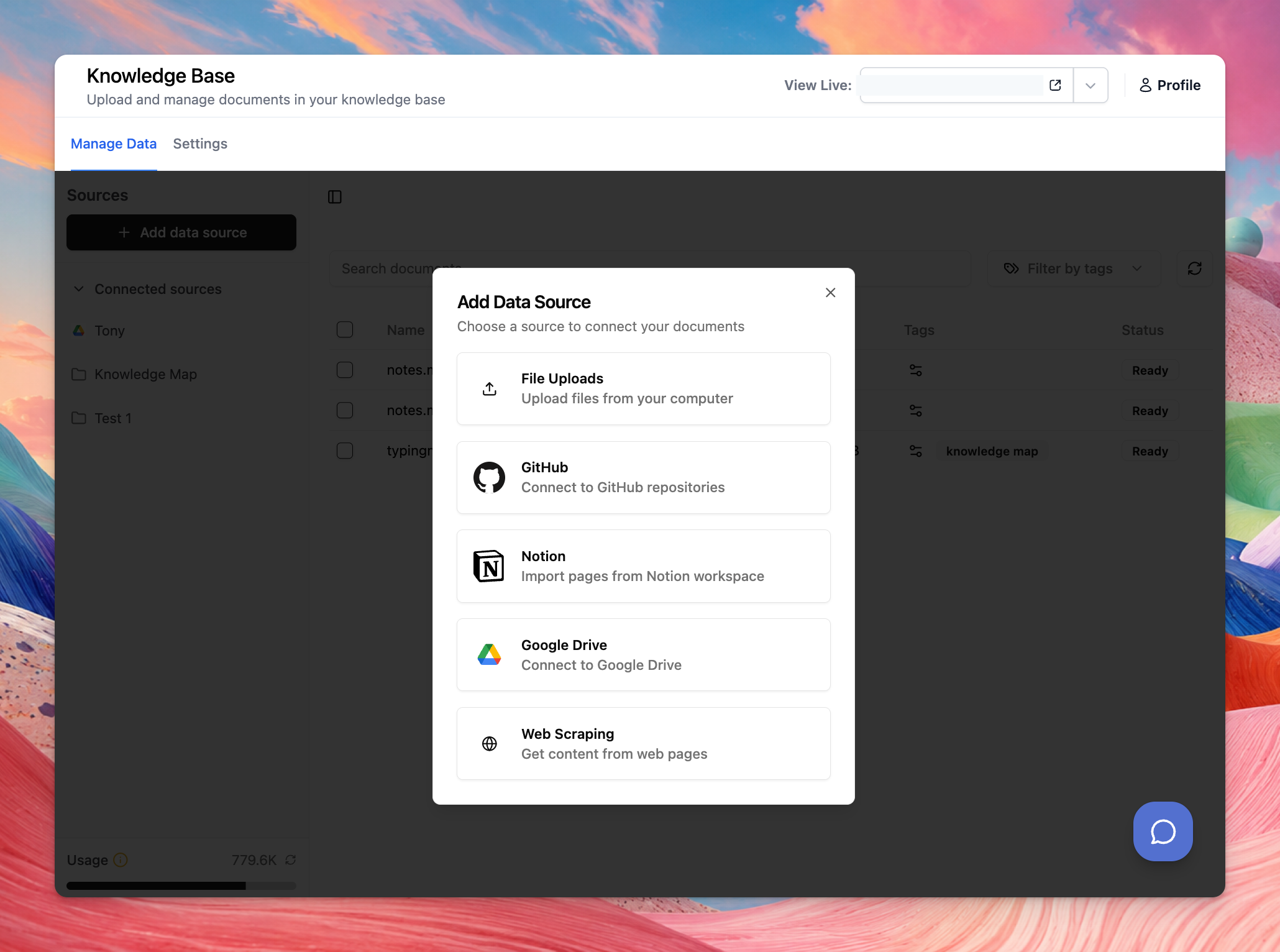The height and width of the screenshot is (952, 1280).
Task: Edit tags icon for first notes row
Action: click(916, 370)
